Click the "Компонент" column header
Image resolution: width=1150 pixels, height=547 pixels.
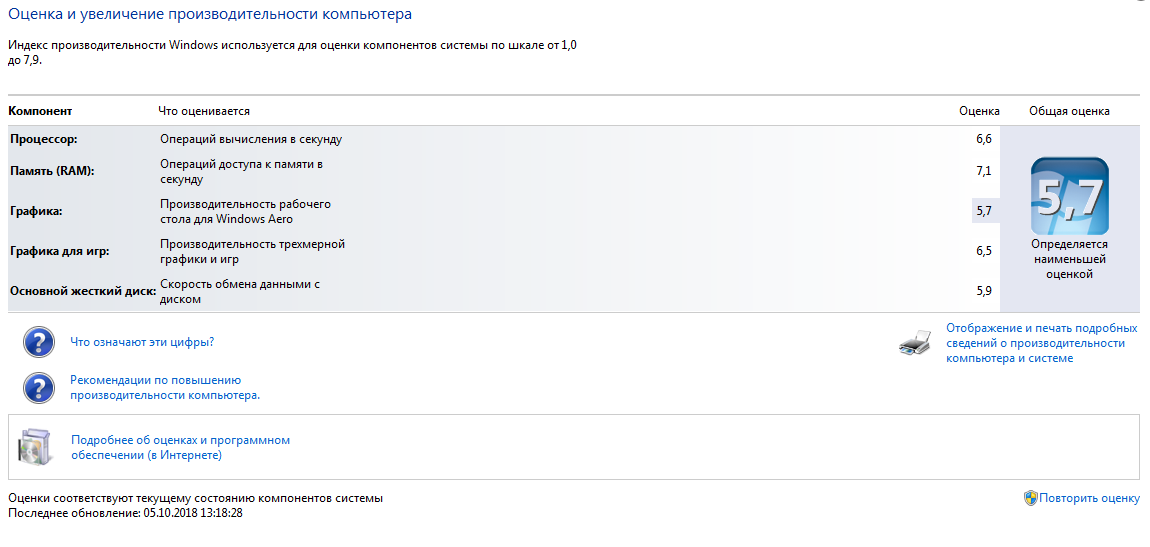pyautogui.click(x=40, y=111)
